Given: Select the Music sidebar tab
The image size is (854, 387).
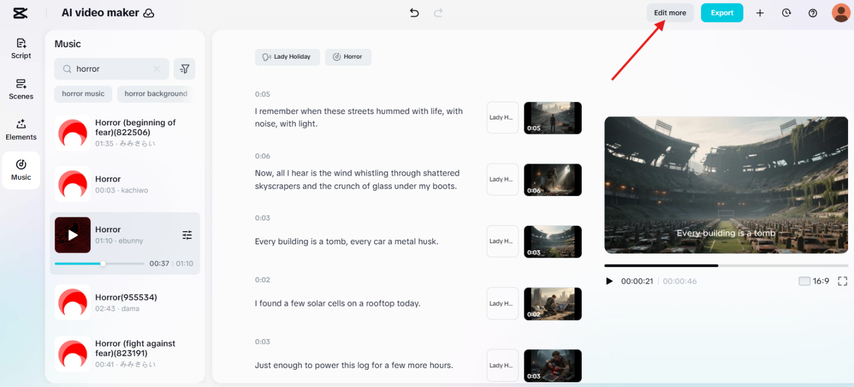Looking at the screenshot, I should 21,170.
